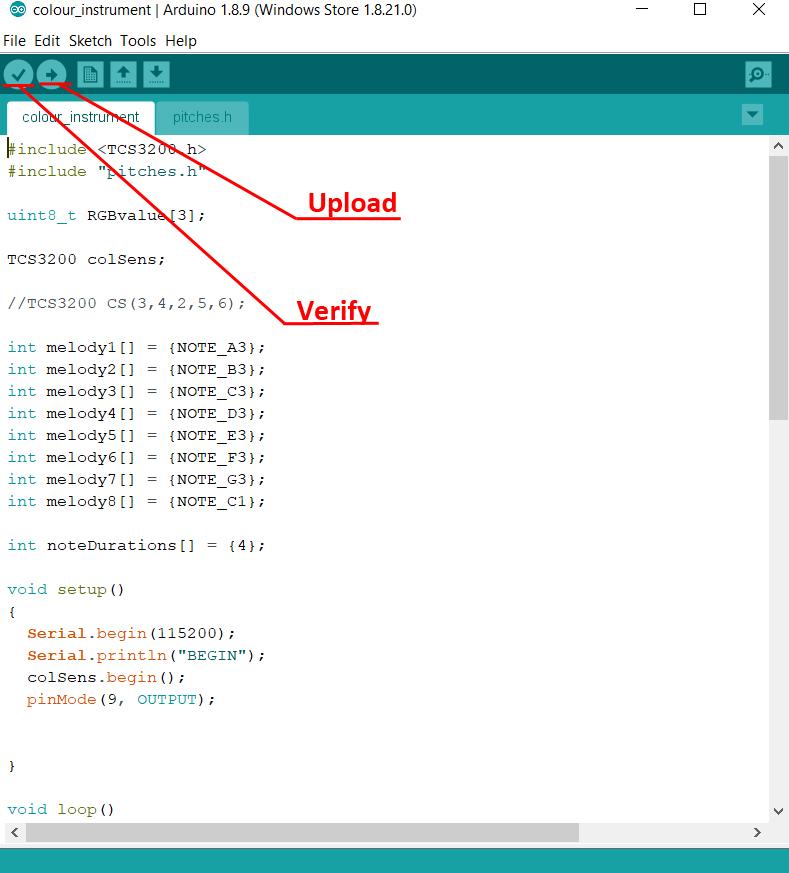
Task: Click the melody4 NOTE_D3 line
Action: [136, 414]
